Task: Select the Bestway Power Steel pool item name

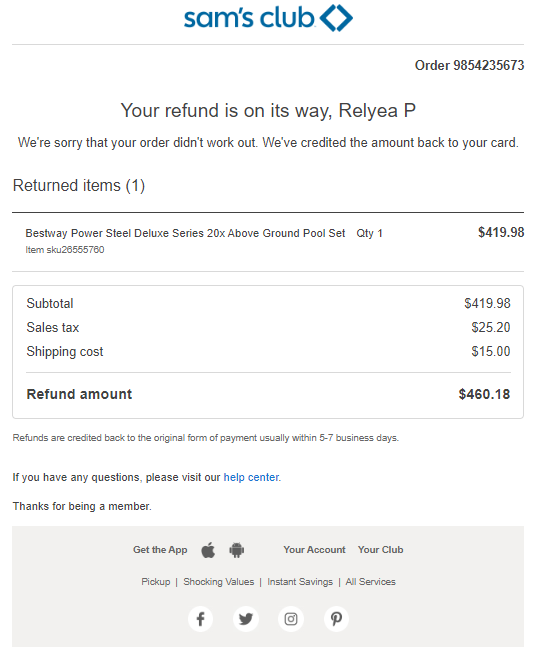Action: coord(185,233)
